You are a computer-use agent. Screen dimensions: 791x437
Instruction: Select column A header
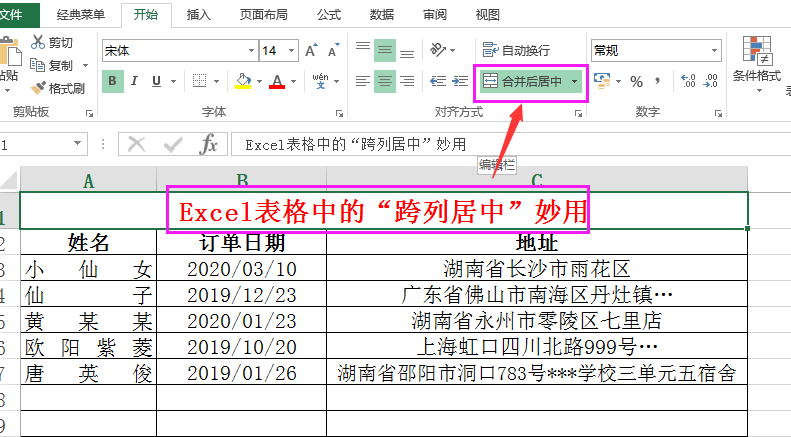point(88,180)
